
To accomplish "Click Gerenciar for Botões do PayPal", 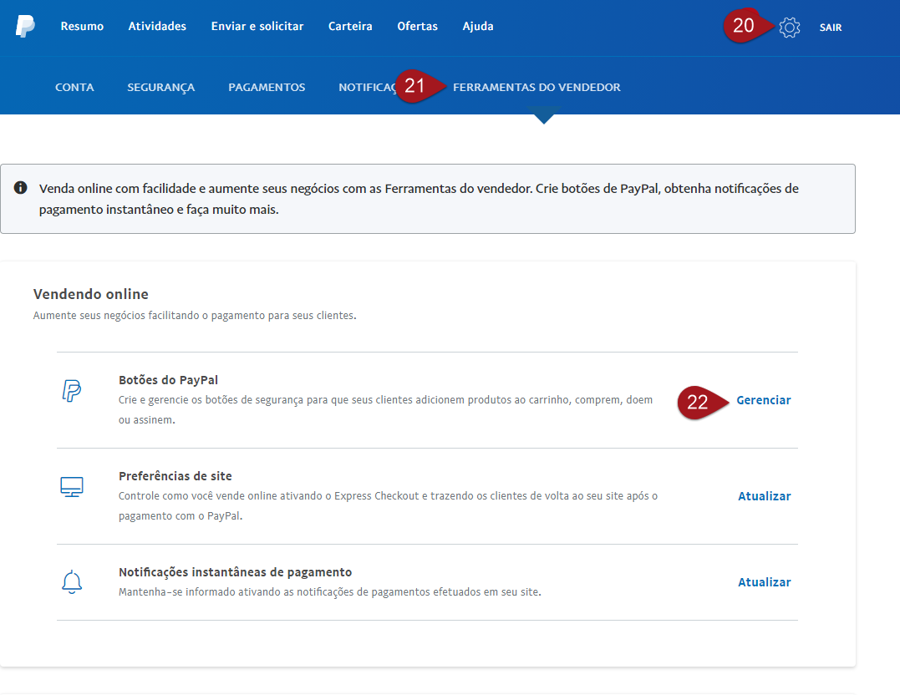I will [x=763, y=400].
